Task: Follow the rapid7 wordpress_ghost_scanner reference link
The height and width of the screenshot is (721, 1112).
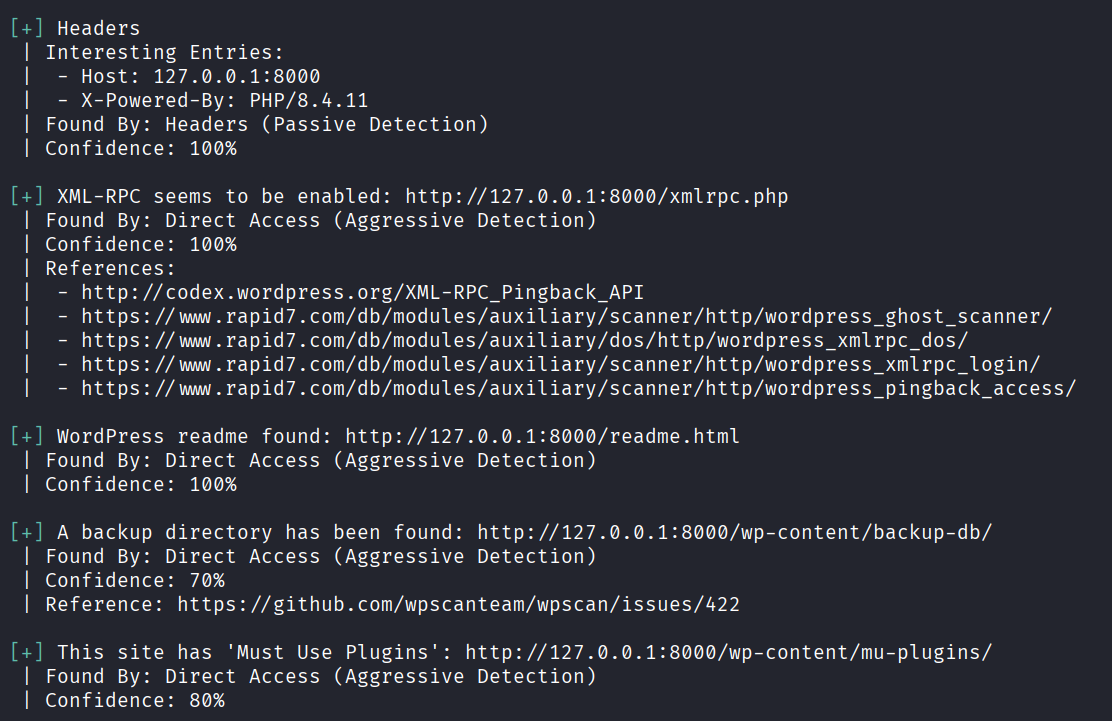Action: coord(566,316)
